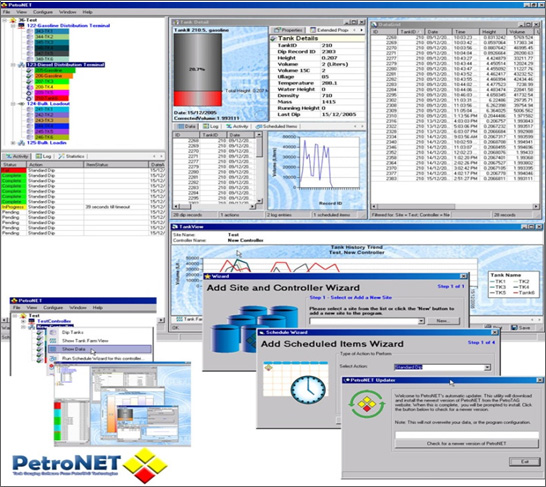Collapse the 36-Test root node

pos(5,21)
